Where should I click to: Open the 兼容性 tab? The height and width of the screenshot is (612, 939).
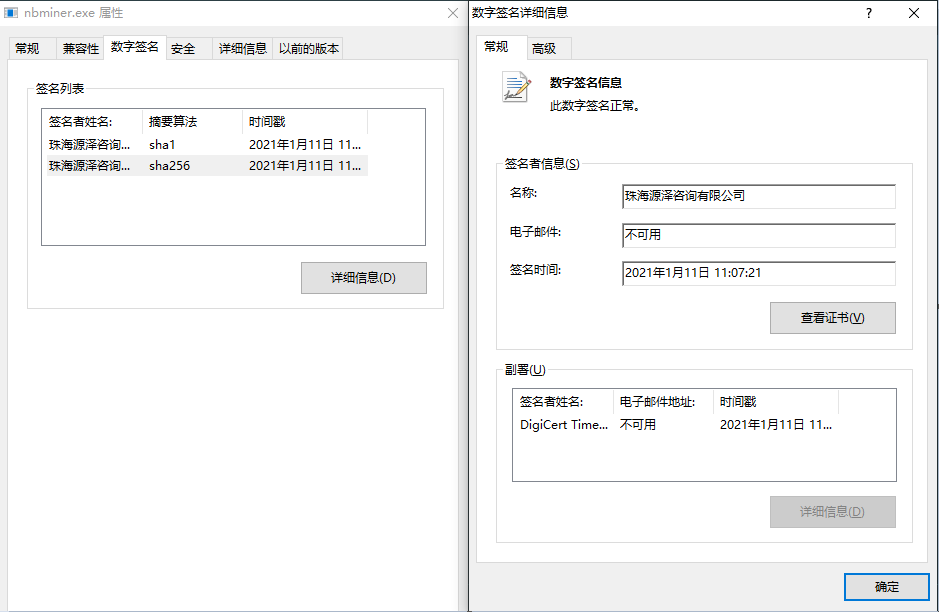(x=80, y=48)
